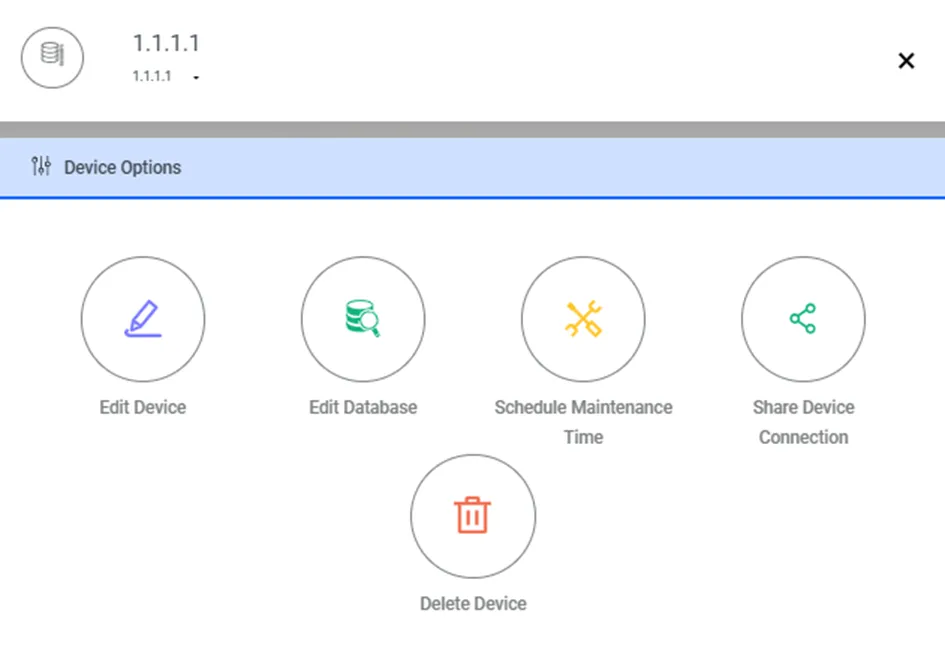Click the large 1.1.1.1 device title
945x670 pixels.
(x=166, y=43)
